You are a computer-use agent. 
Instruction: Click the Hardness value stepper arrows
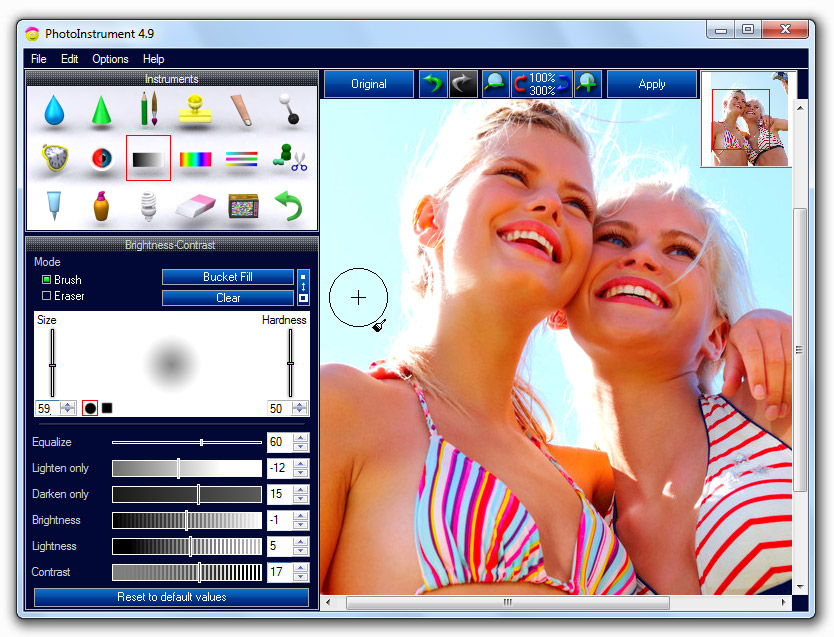pyautogui.click(x=300, y=408)
